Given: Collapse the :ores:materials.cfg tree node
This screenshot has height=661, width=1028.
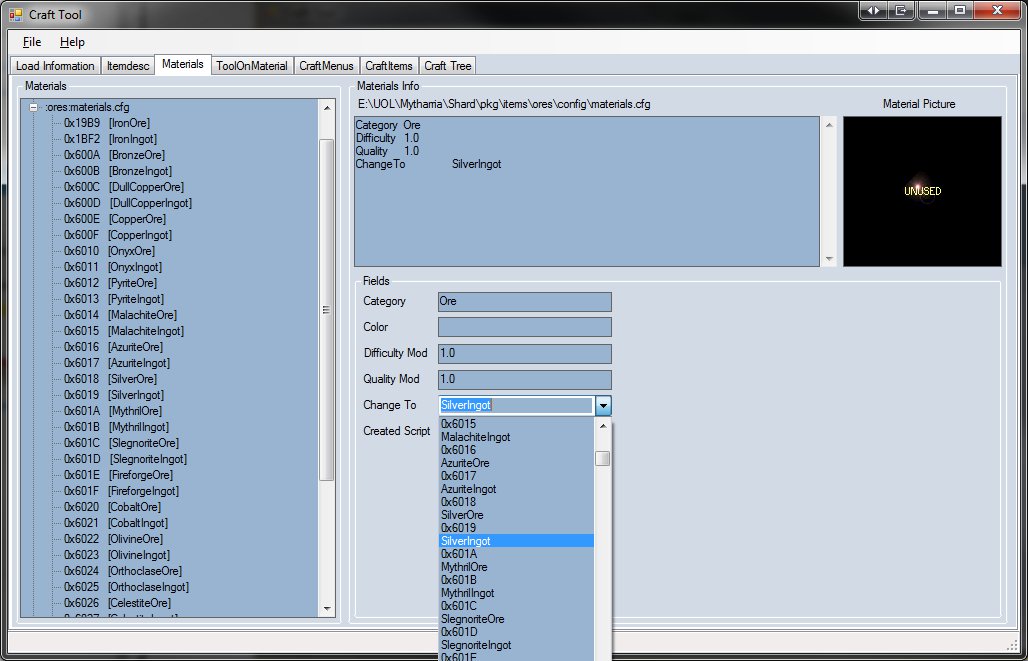Looking at the screenshot, I should [34, 107].
